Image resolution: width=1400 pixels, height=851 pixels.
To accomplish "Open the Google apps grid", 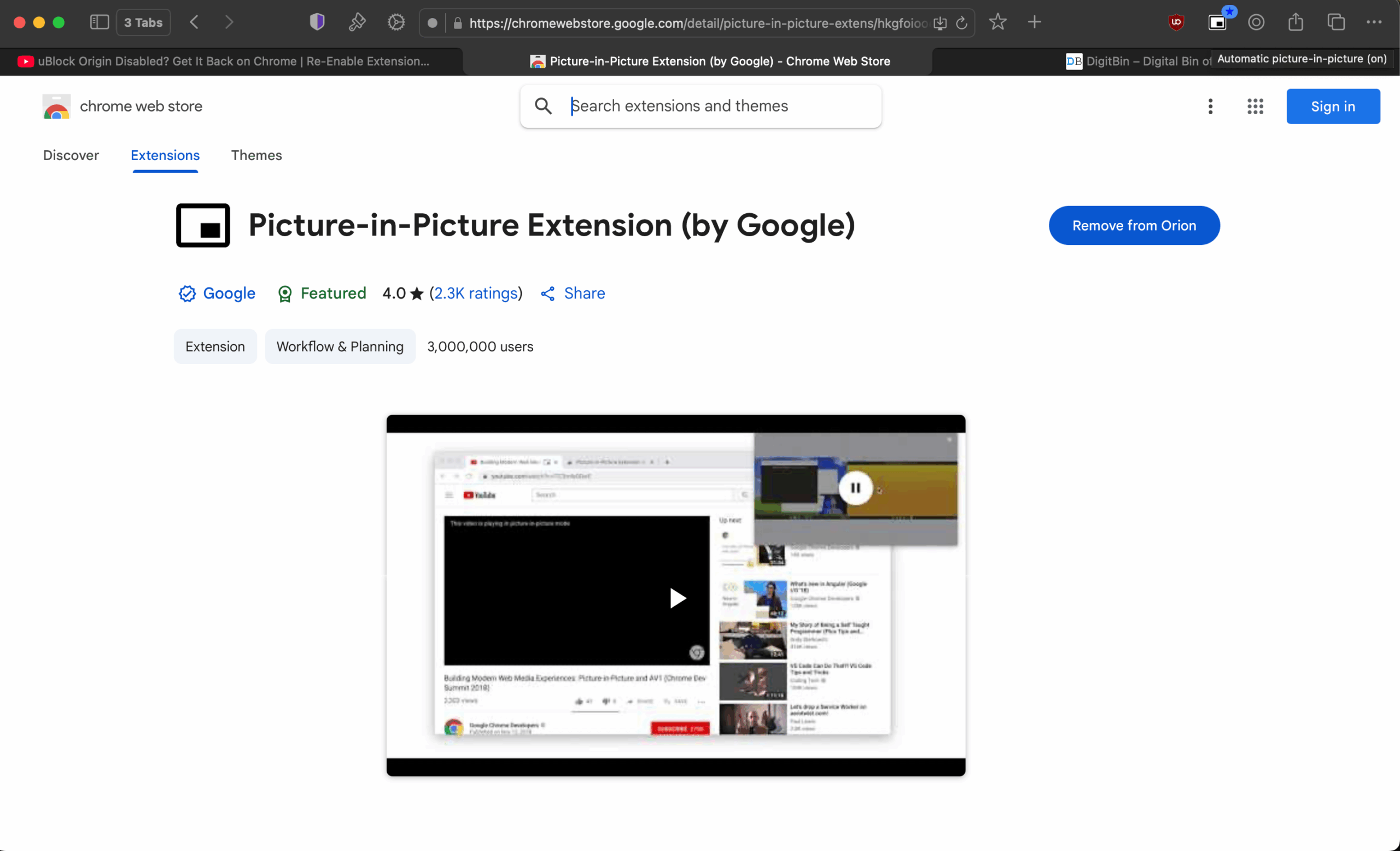I will point(1255,106).
